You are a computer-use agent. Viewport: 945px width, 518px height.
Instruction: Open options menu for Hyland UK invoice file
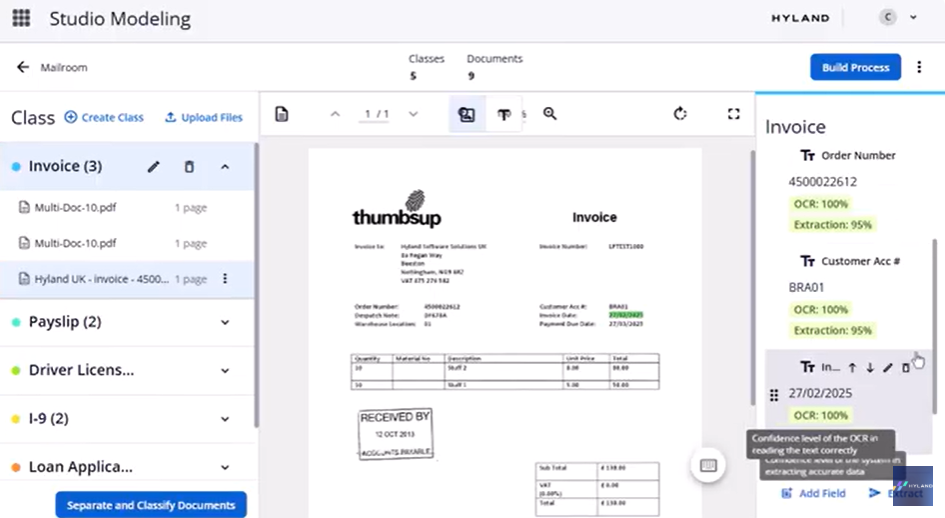(x=225, y=279)
